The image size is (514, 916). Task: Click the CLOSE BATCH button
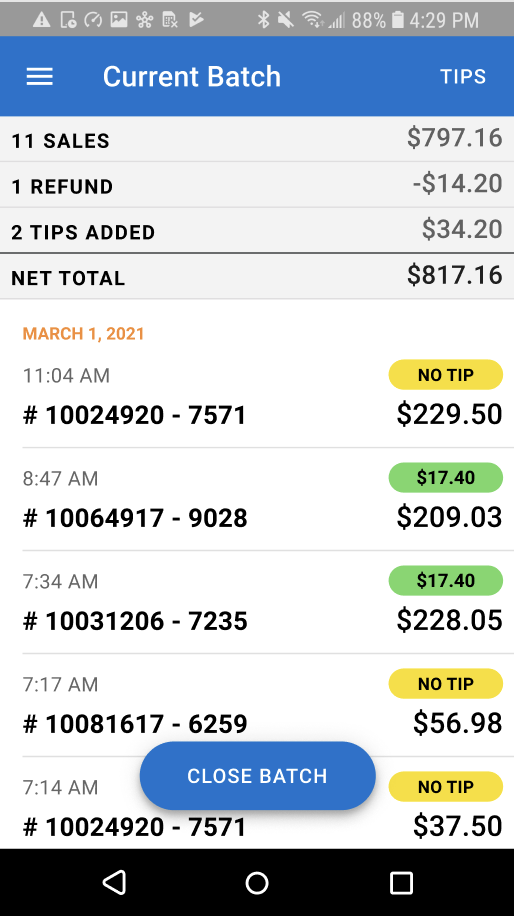(258, 776)
